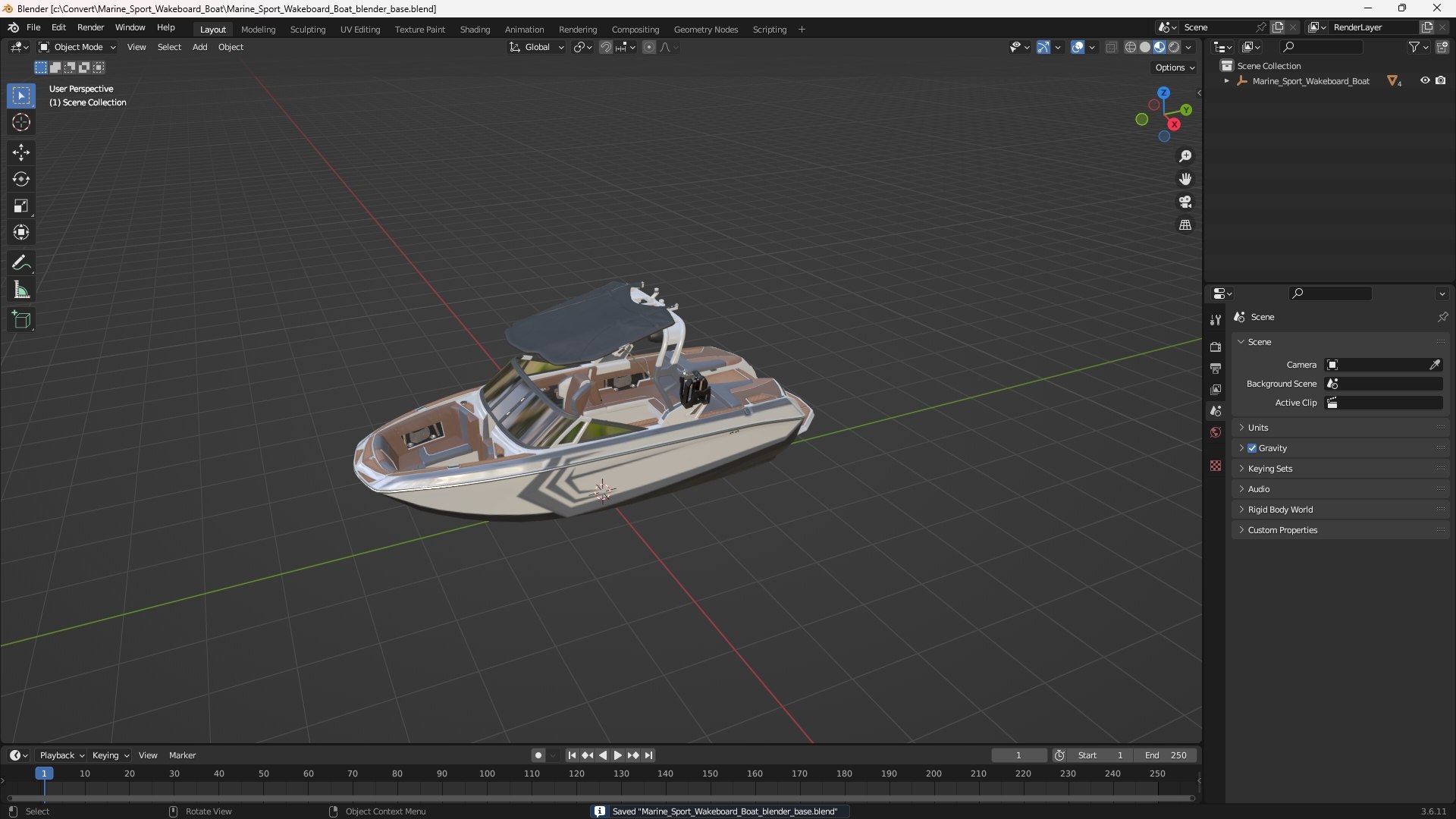
Task: Click the pan view hand gizmo
Action: 1185,179
